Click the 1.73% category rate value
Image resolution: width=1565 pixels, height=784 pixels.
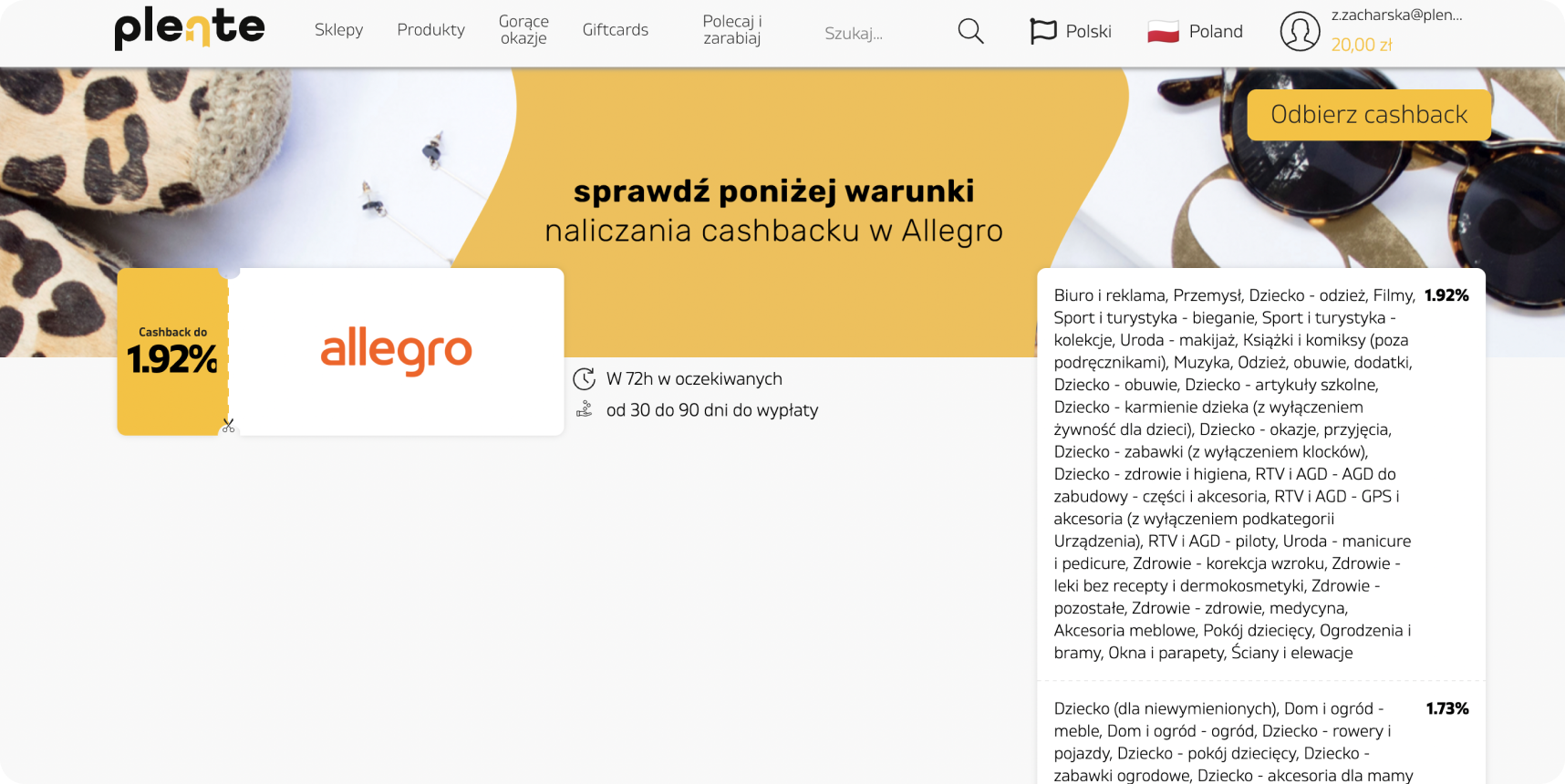pos(1447,708)
